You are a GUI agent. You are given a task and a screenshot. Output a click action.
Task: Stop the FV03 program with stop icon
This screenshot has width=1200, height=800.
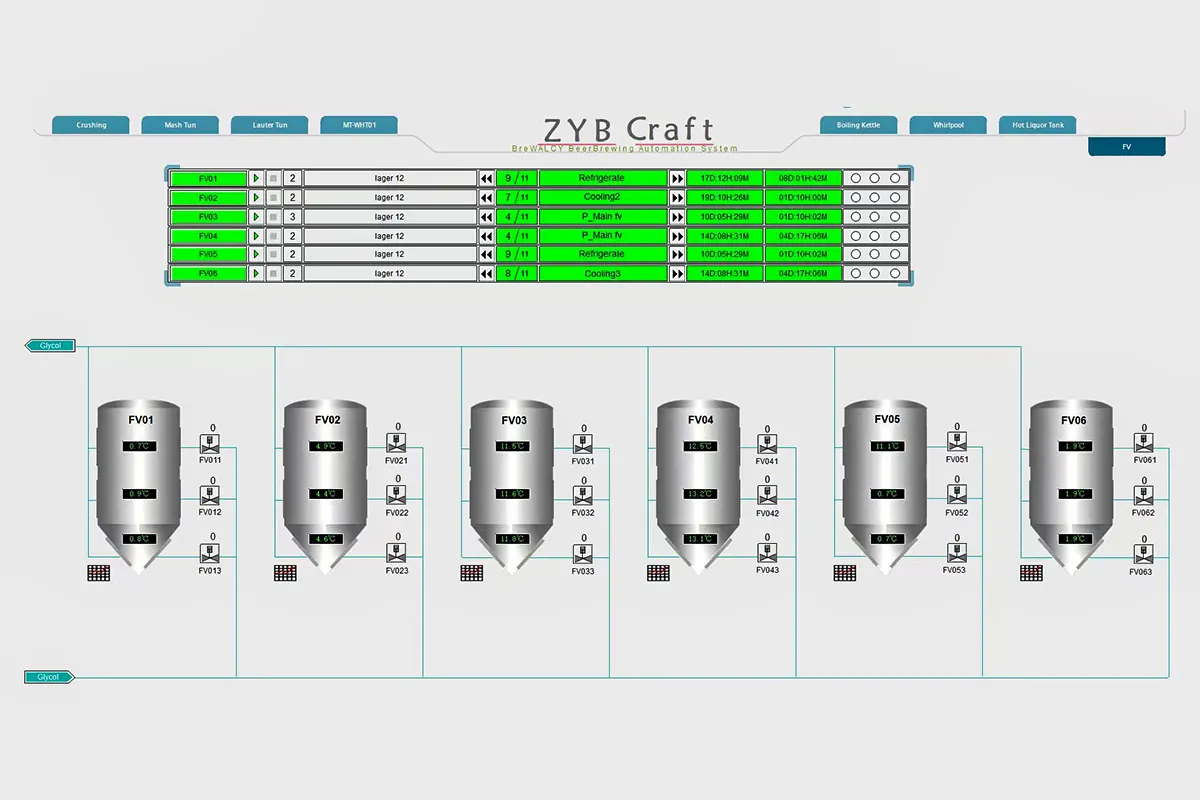pos(273,216)
